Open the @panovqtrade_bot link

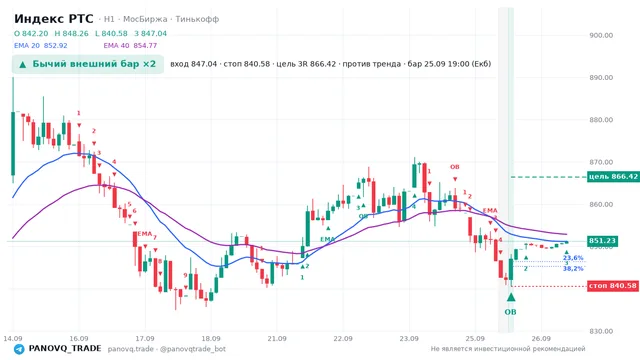coord(193,349)
